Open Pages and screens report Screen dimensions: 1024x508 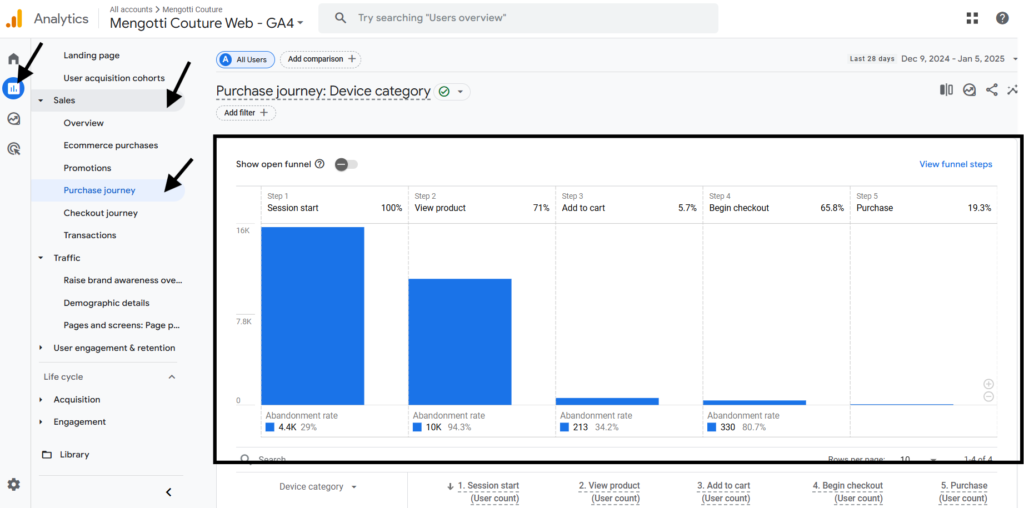tap(121, 325)
